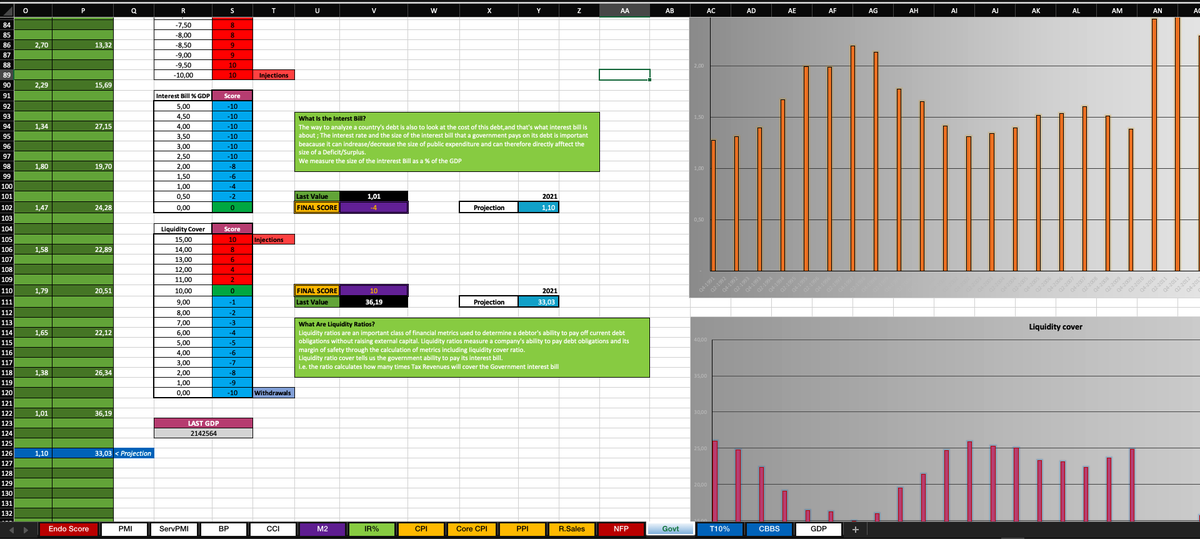Open the Core CPI sheet tab

pos(470,528)
